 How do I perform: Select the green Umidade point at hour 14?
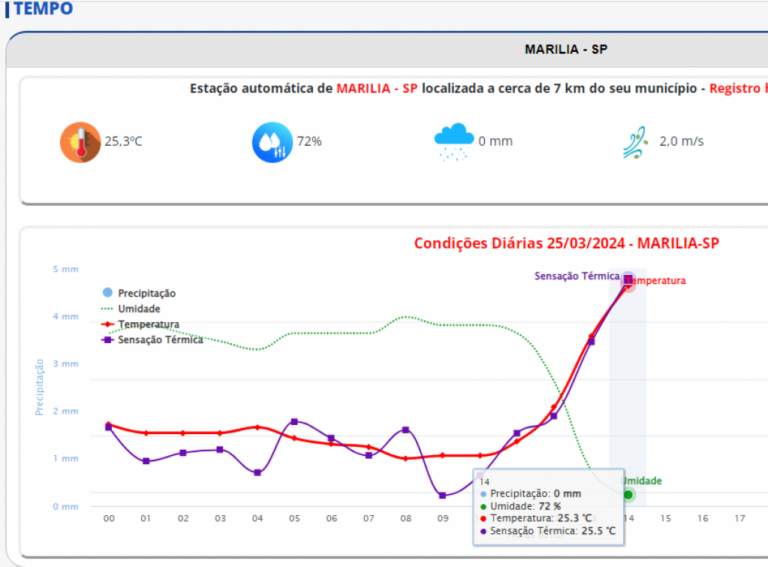point(628,495)
